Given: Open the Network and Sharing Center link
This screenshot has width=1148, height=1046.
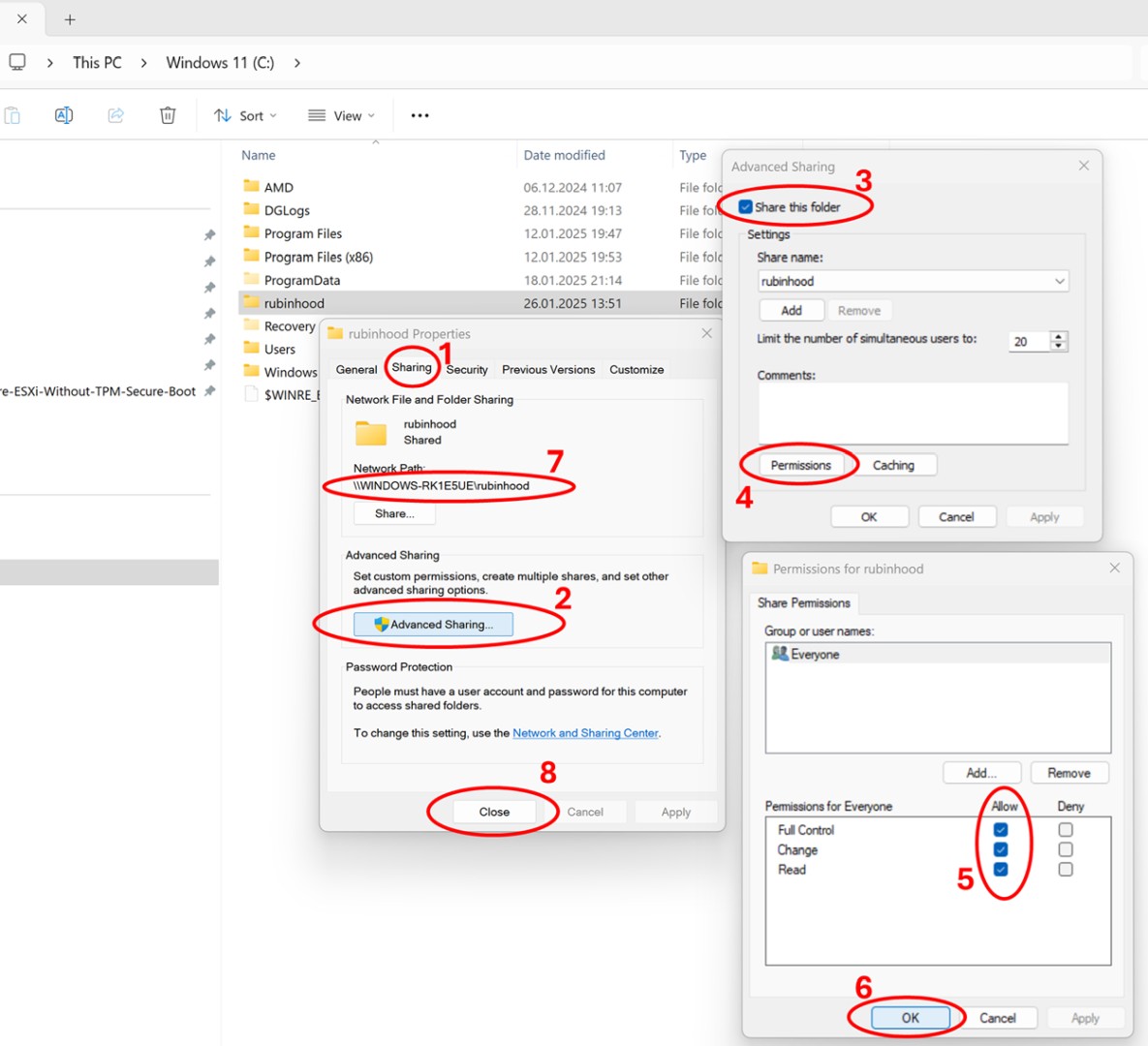Looking at the screenshot, I should [585, 733].
